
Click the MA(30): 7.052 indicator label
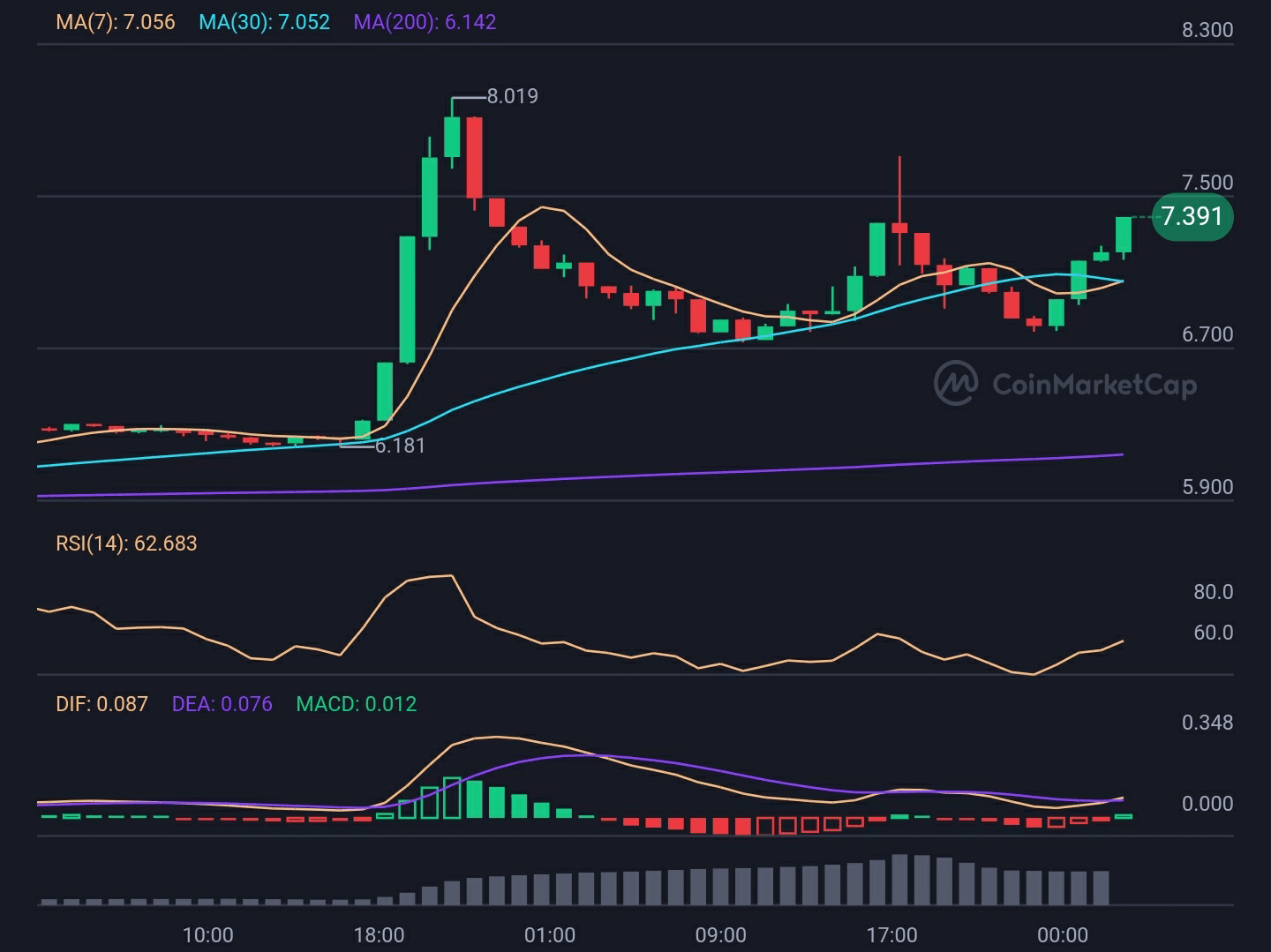point(264,22)
